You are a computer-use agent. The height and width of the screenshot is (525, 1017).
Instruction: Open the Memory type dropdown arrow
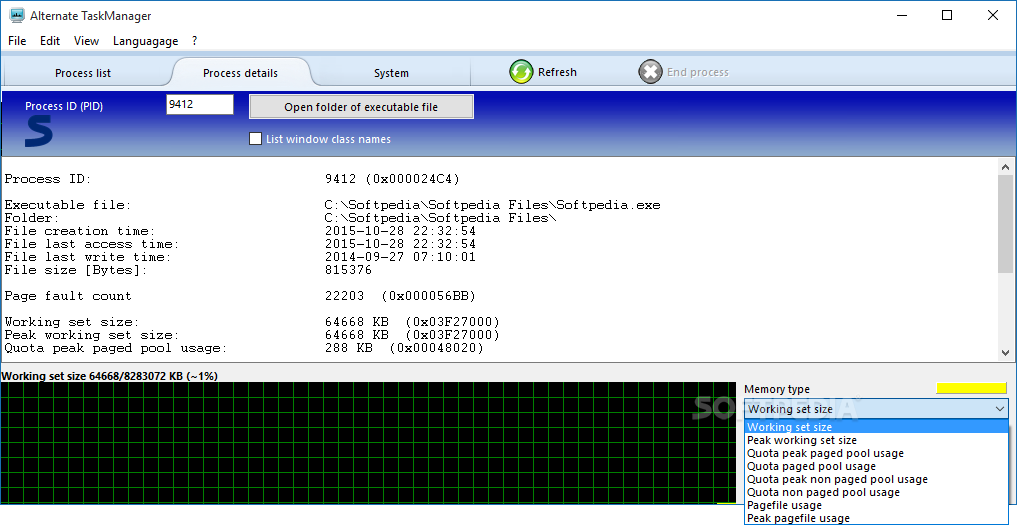point(999,409)
